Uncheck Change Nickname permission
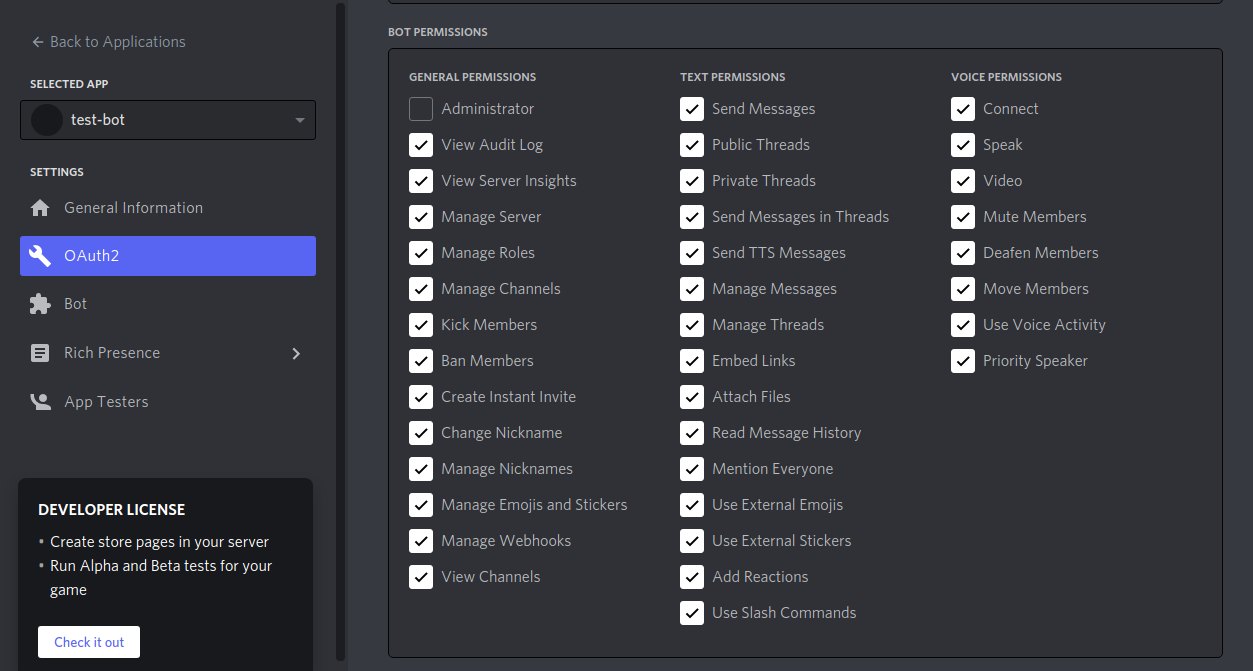1253x671 pixels. click(x=421, y=433)
